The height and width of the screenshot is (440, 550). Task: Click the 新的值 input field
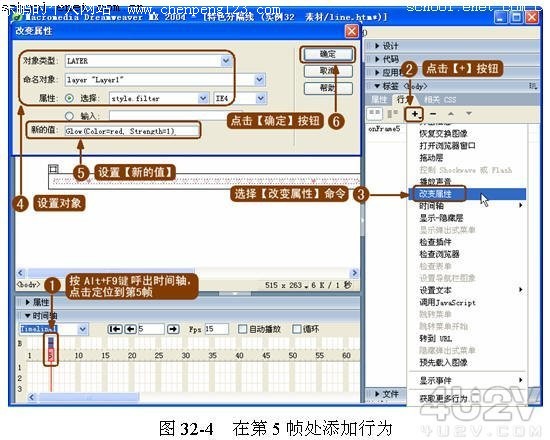(132, 131)
